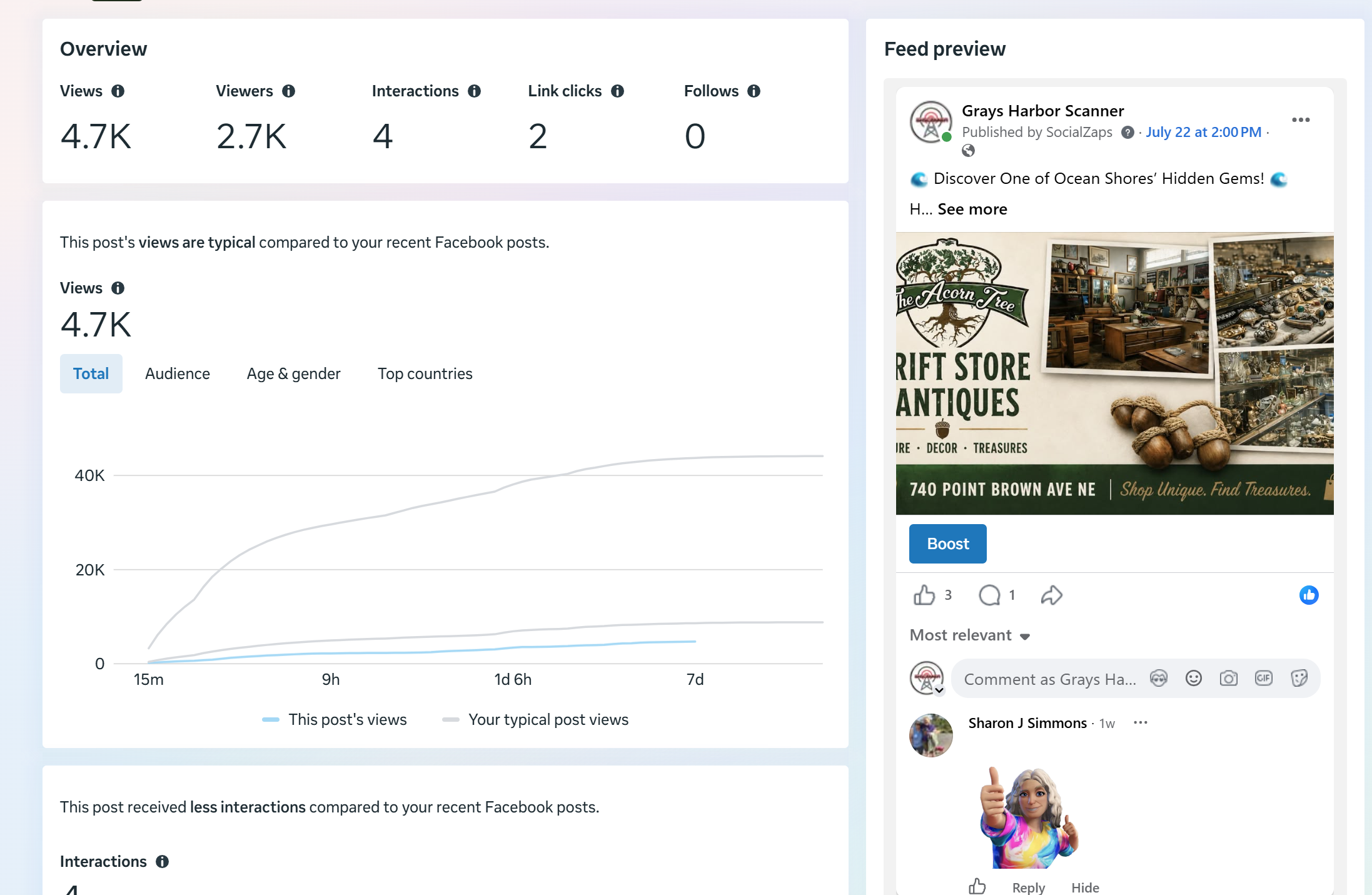Click the 'Your typical post views' chart legend
Screen dimensions: 1372x895
coord(535,720)
